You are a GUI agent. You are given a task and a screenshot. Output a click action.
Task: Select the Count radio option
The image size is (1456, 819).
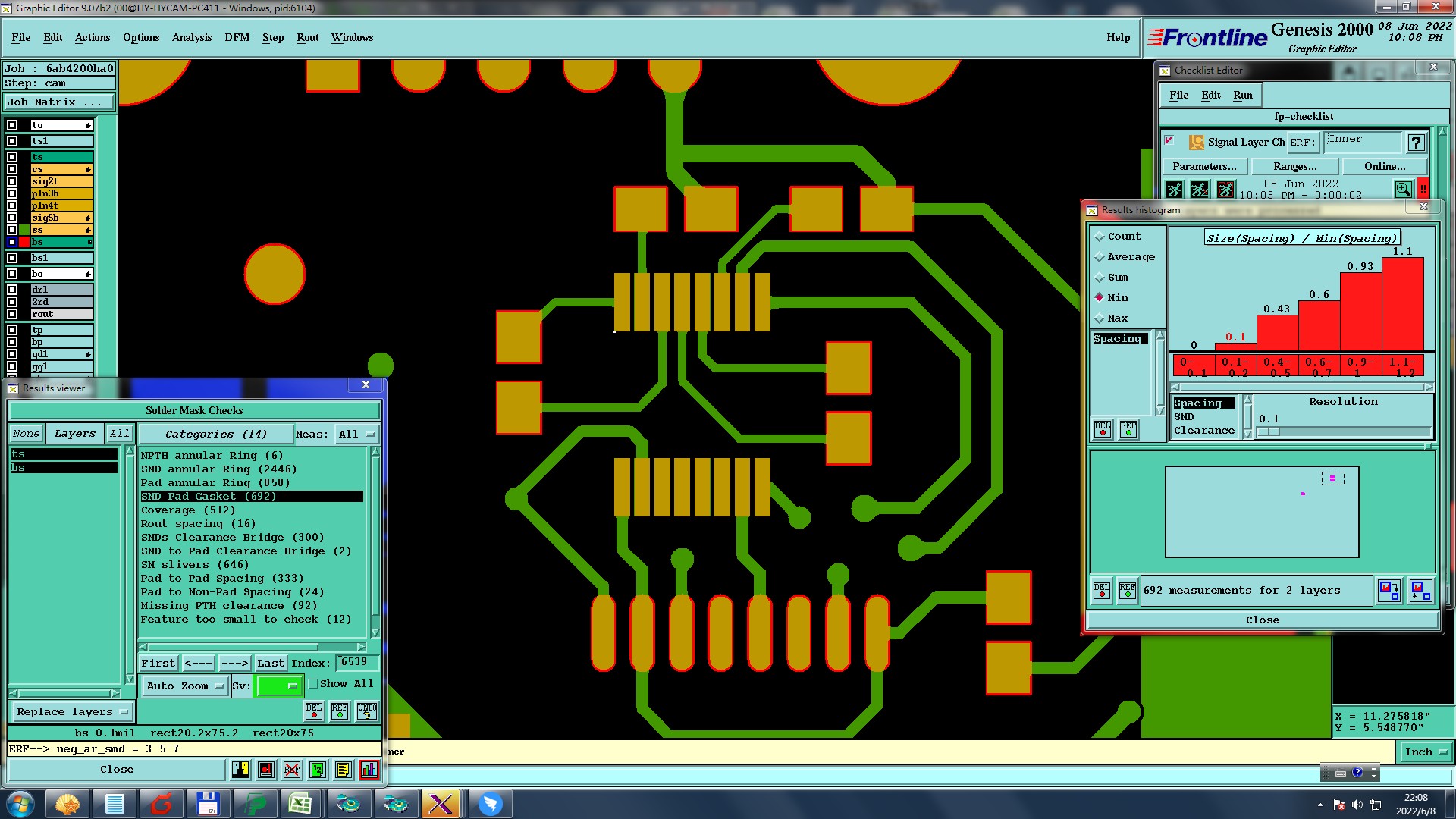tap(1100, 237)
